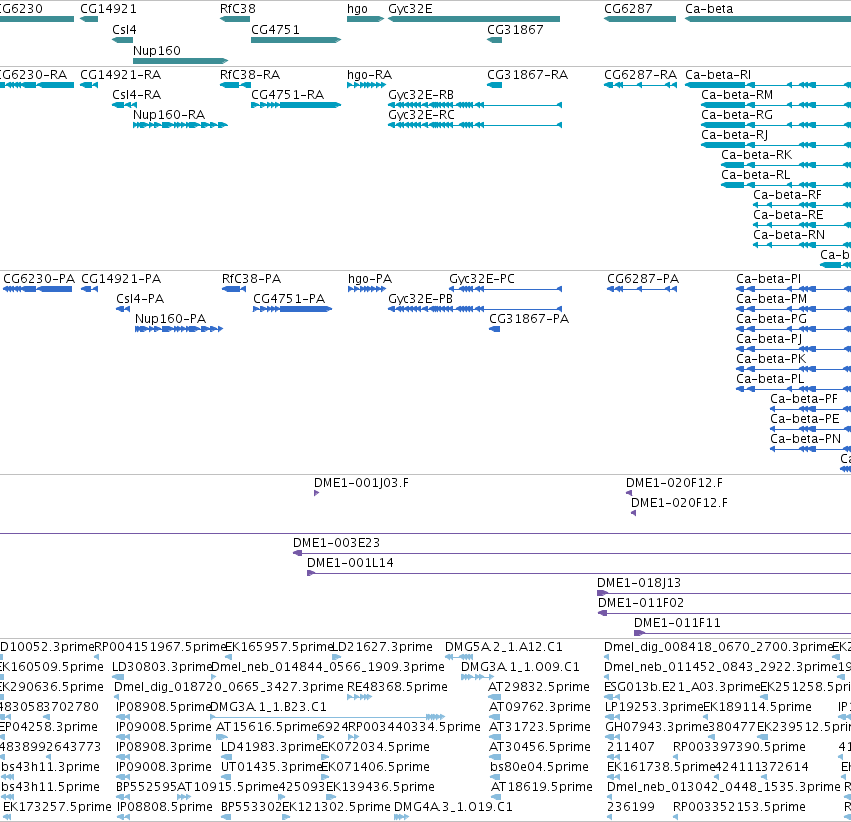Select protein Csl4-PA
The width and height of the screenshot is (851, 822).
click(x=123, y=309)
